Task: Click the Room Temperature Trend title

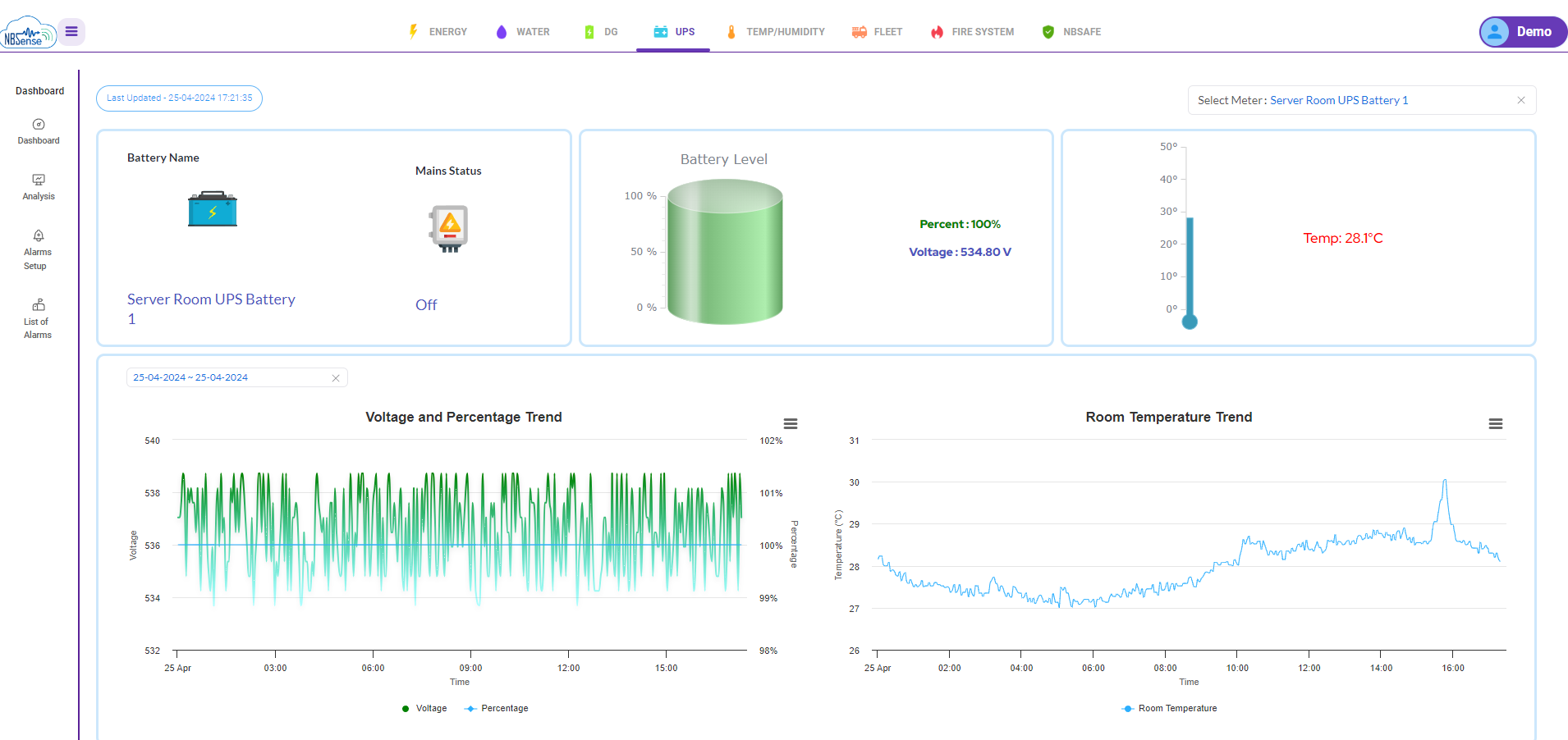Action: pos(1169,417)
